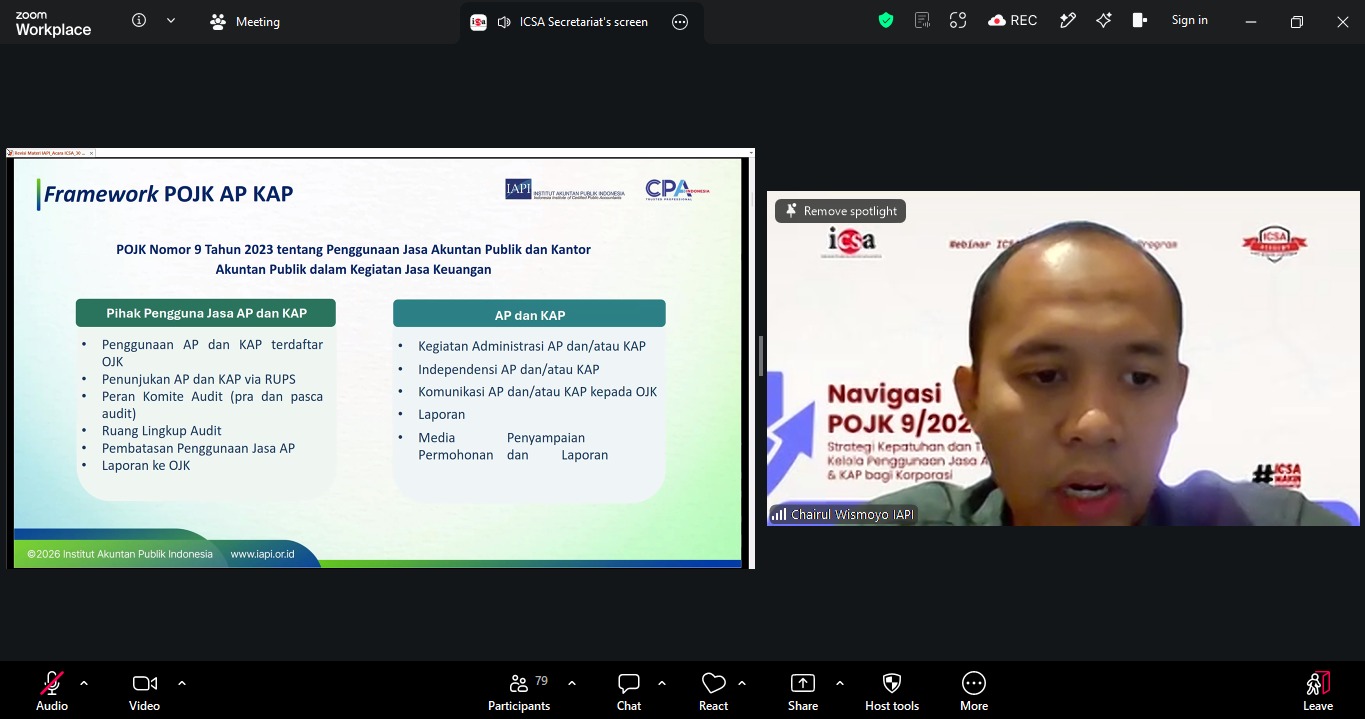Viewport: 1365px width, 719px height.
Task: Expand the React options caret
Action: tap(742, 683)
